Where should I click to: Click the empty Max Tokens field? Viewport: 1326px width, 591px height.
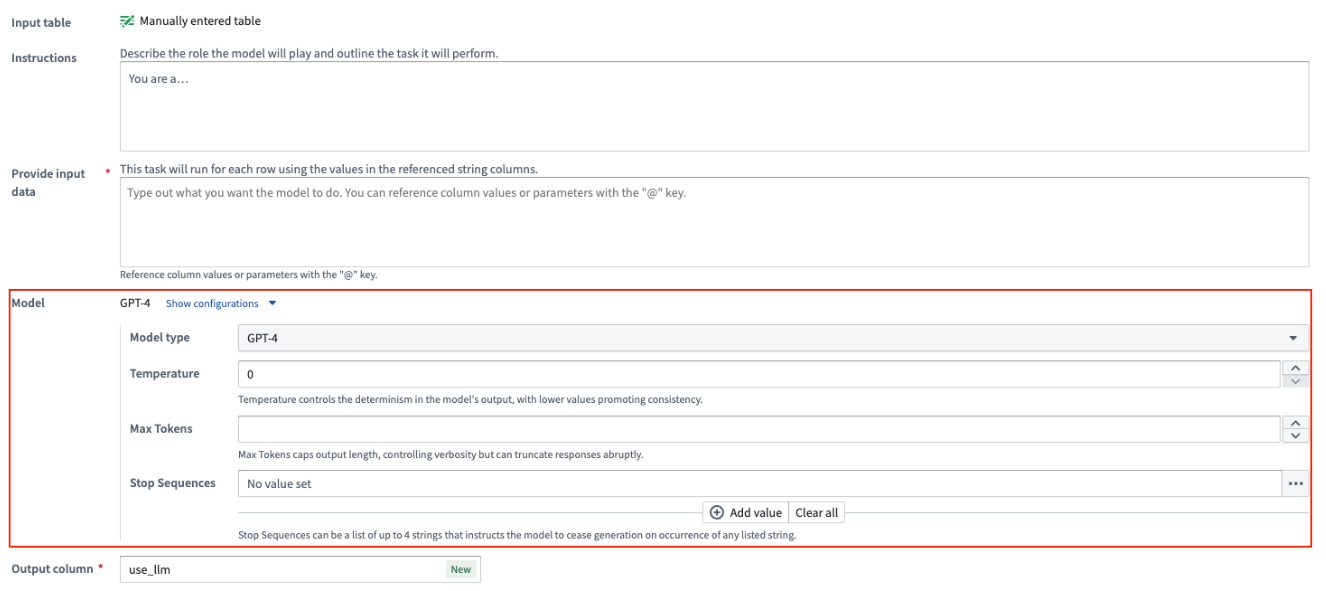click(x=760, y=429)
